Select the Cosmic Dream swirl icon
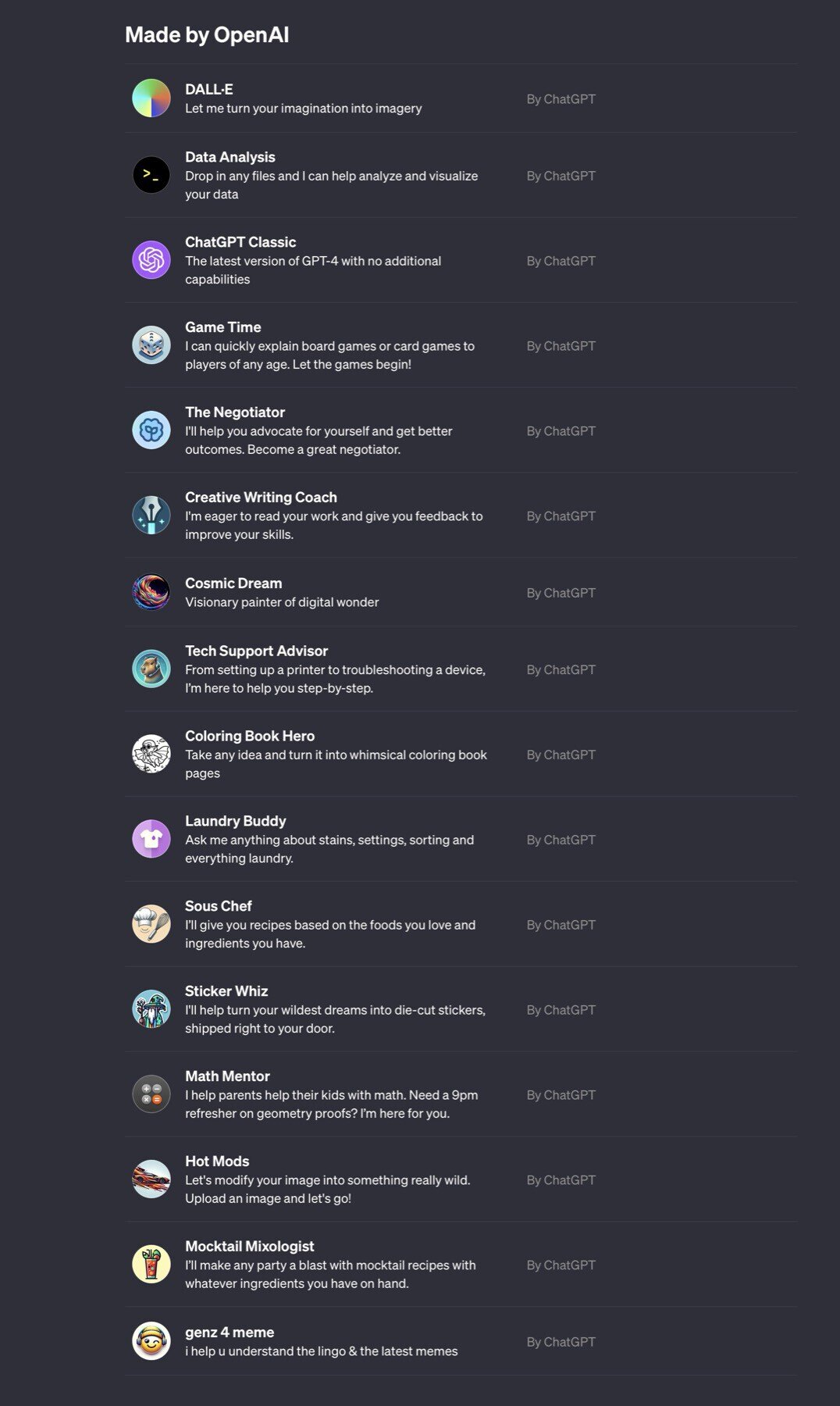840x1406 pixels. (x=151, y=592)
